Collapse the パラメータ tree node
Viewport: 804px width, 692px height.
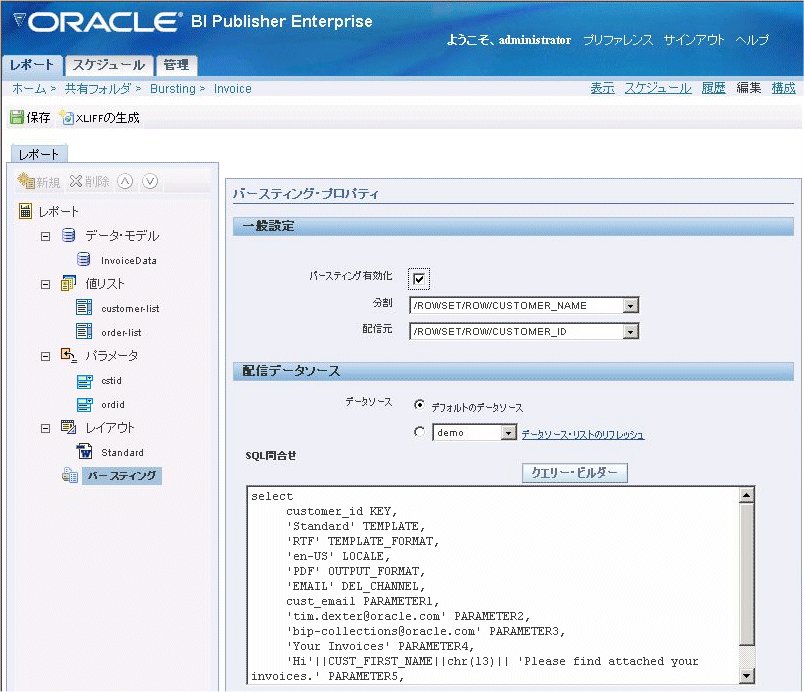tap(46, 356)
